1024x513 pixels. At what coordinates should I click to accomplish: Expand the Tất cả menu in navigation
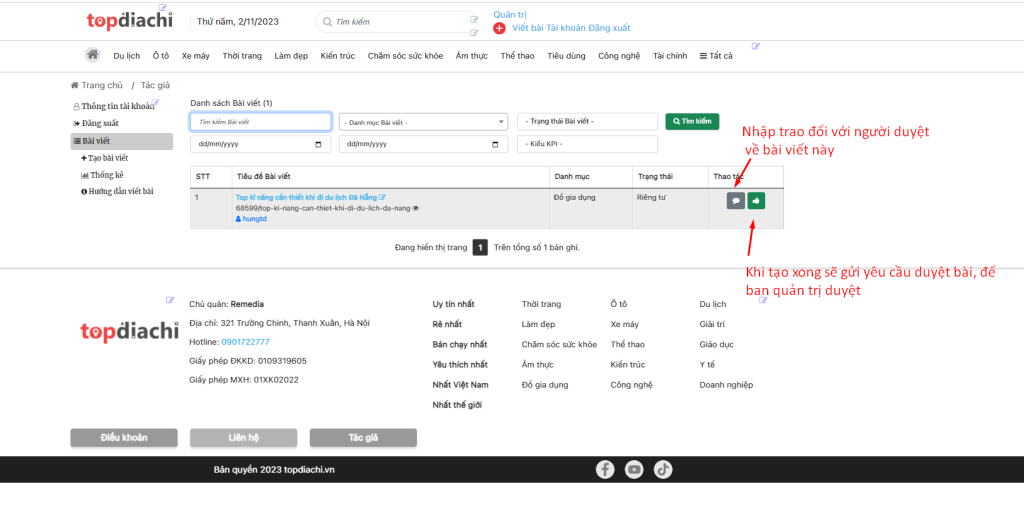(x=716, y=56)
